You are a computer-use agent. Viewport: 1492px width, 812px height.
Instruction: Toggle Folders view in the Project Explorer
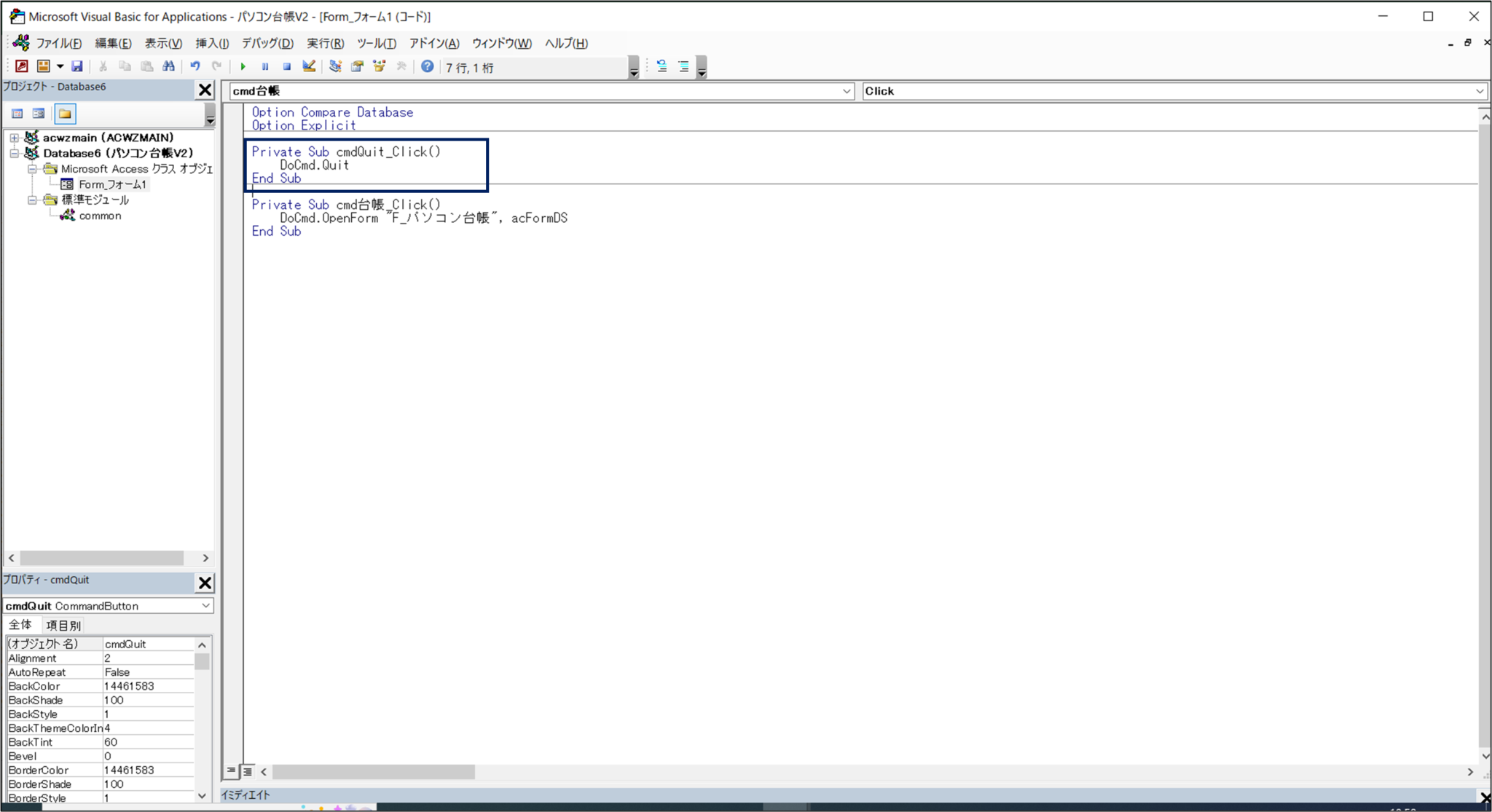[65, 114]
